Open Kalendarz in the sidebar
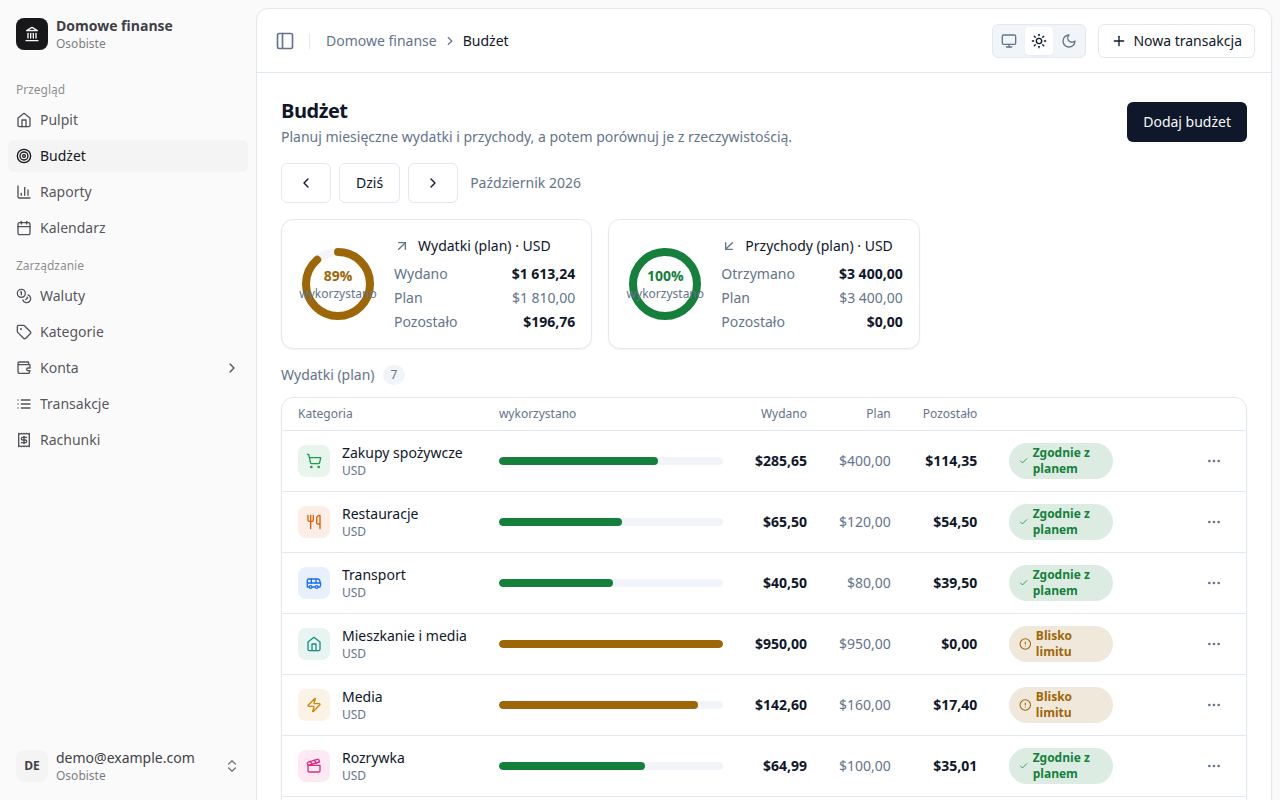 (x=128, y=228)
